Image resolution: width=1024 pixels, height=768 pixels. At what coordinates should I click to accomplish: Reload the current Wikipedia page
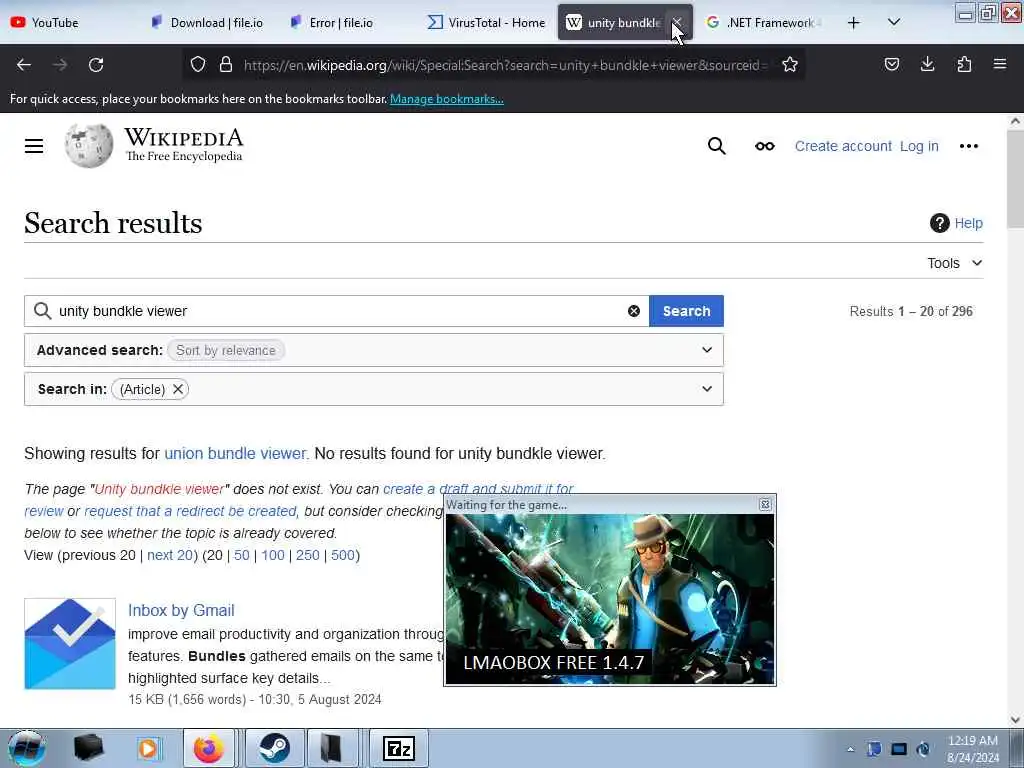tap(96, 65)
